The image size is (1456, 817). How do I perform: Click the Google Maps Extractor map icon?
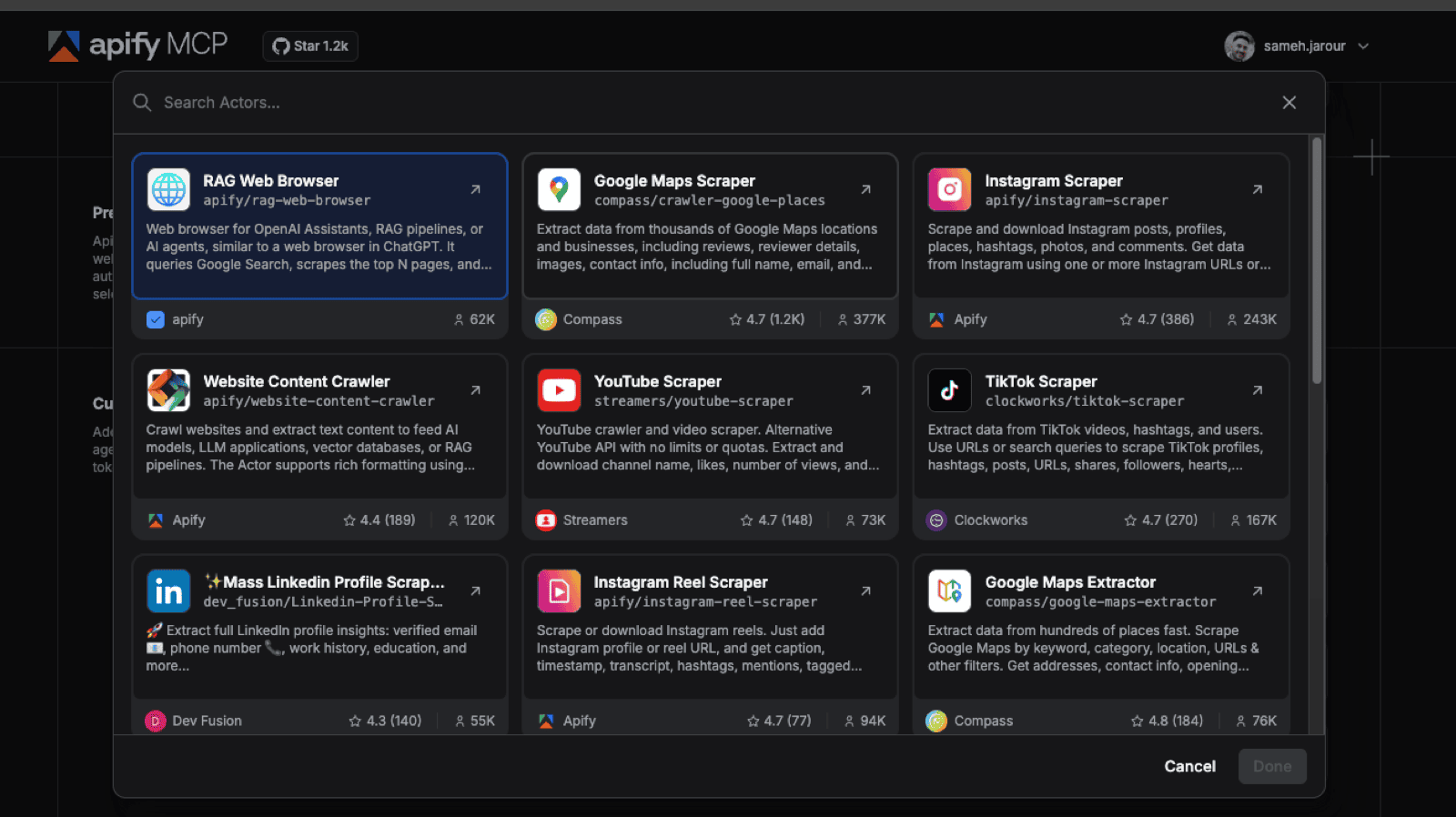point(949,591)
